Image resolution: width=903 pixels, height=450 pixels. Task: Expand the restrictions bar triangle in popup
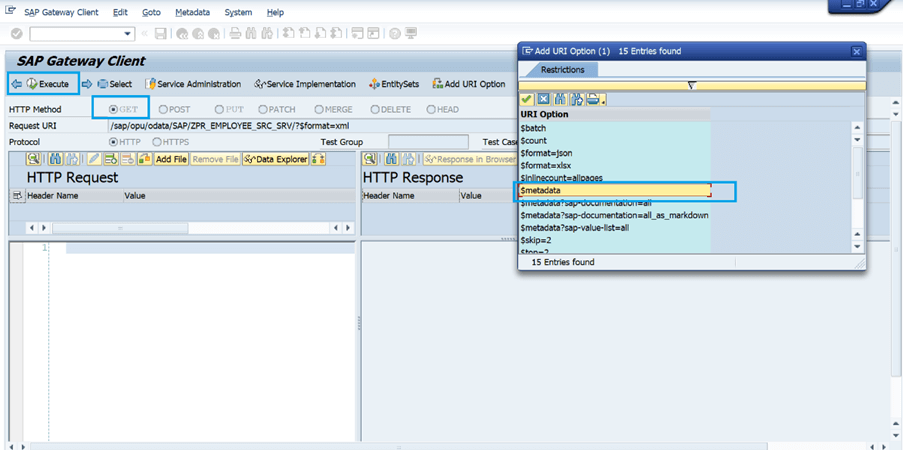point(692,86)
